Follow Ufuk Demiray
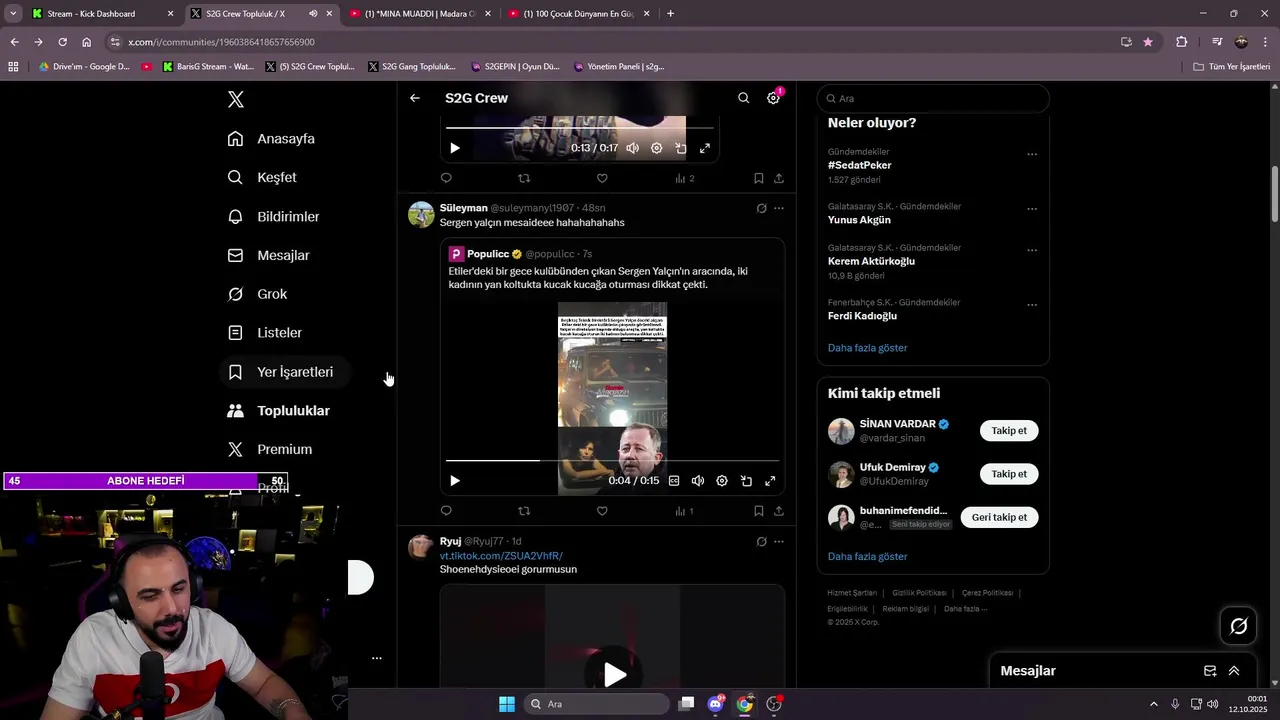Image resolution: width=1280 pixels, height=720 pixels. click(1009, 474)
